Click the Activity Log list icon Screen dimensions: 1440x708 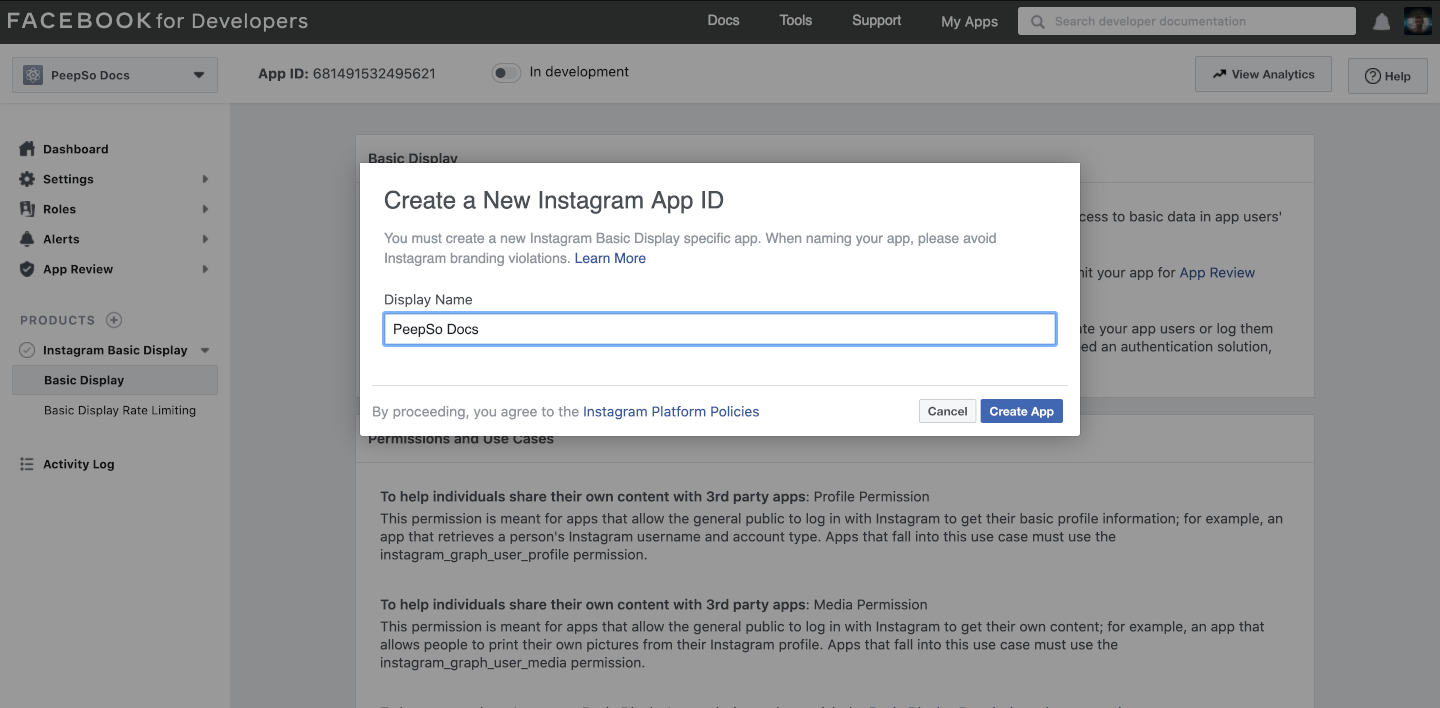(27, 464)
